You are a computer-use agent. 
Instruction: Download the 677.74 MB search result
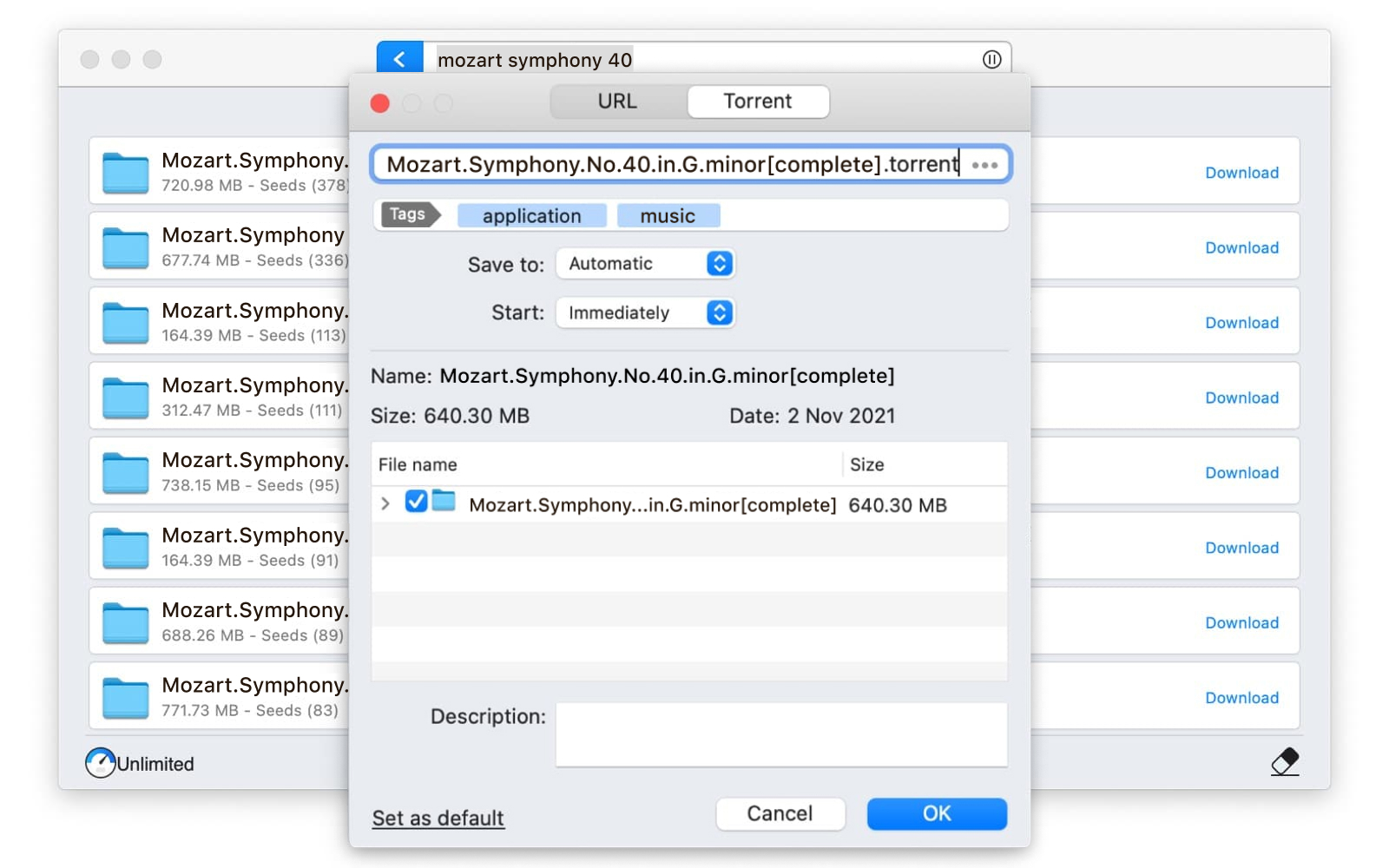click(x=1241, y=248)
